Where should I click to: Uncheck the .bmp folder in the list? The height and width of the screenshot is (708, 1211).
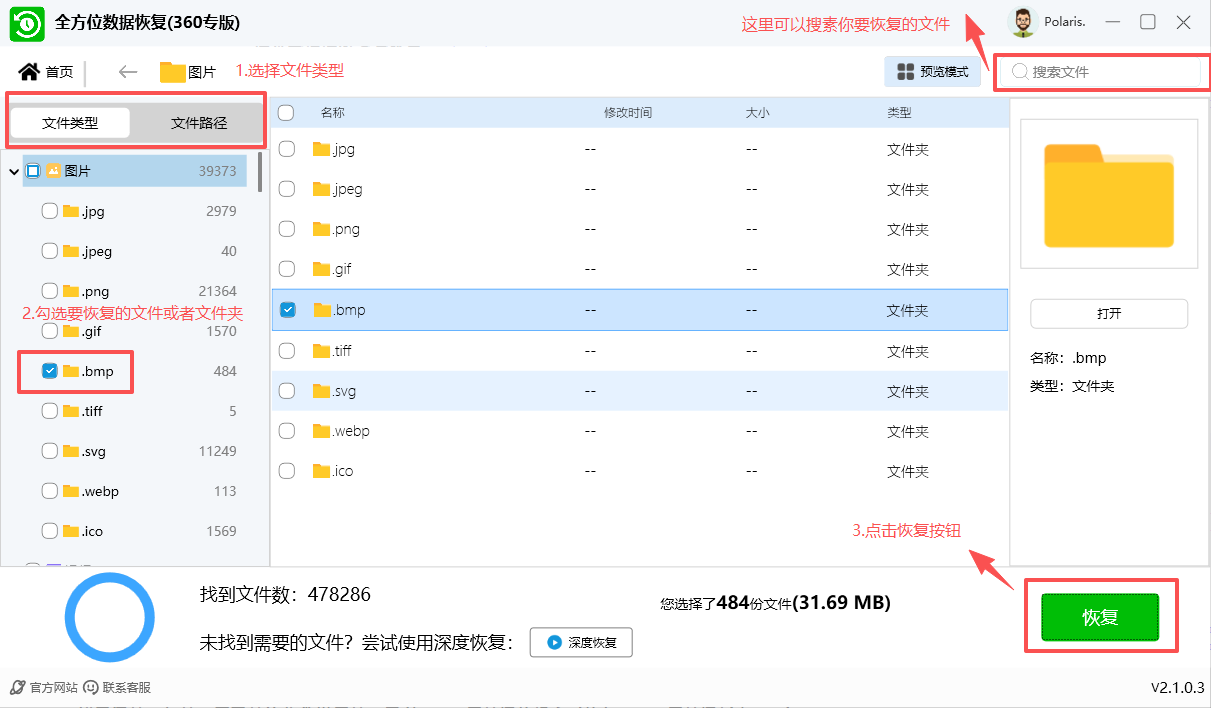287,310
